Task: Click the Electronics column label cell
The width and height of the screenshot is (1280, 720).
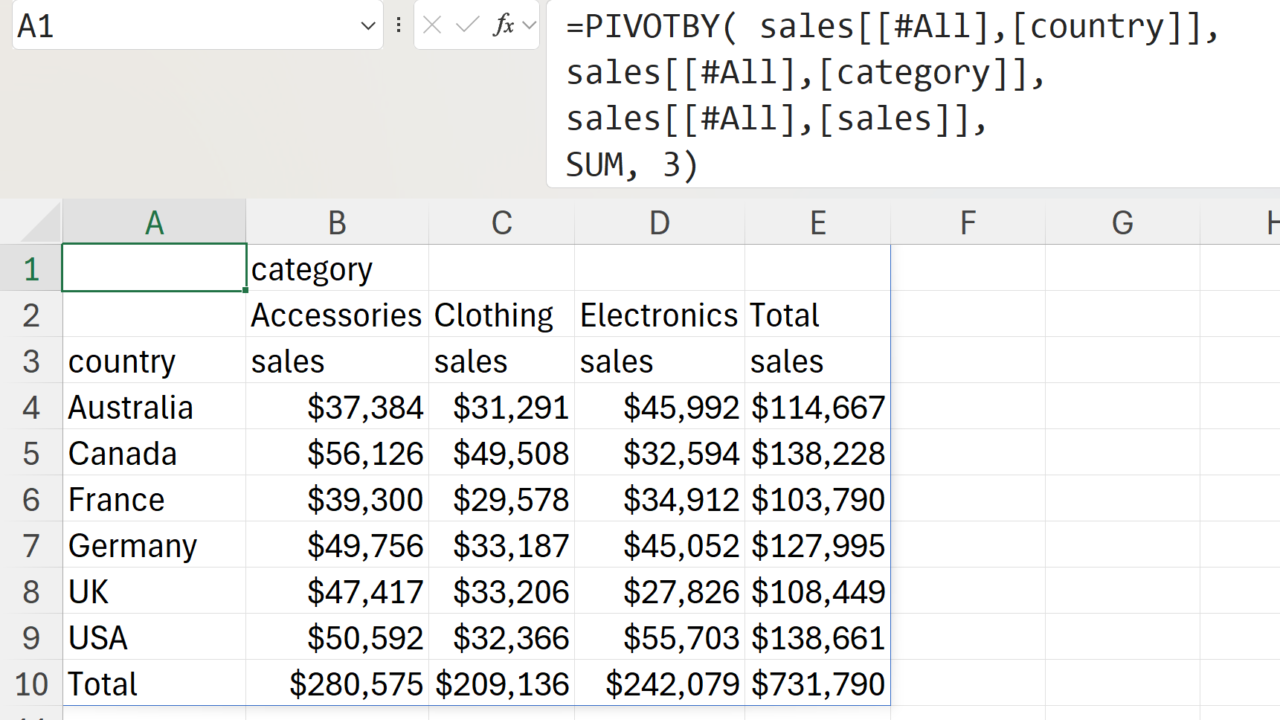Action: (659, 316)
